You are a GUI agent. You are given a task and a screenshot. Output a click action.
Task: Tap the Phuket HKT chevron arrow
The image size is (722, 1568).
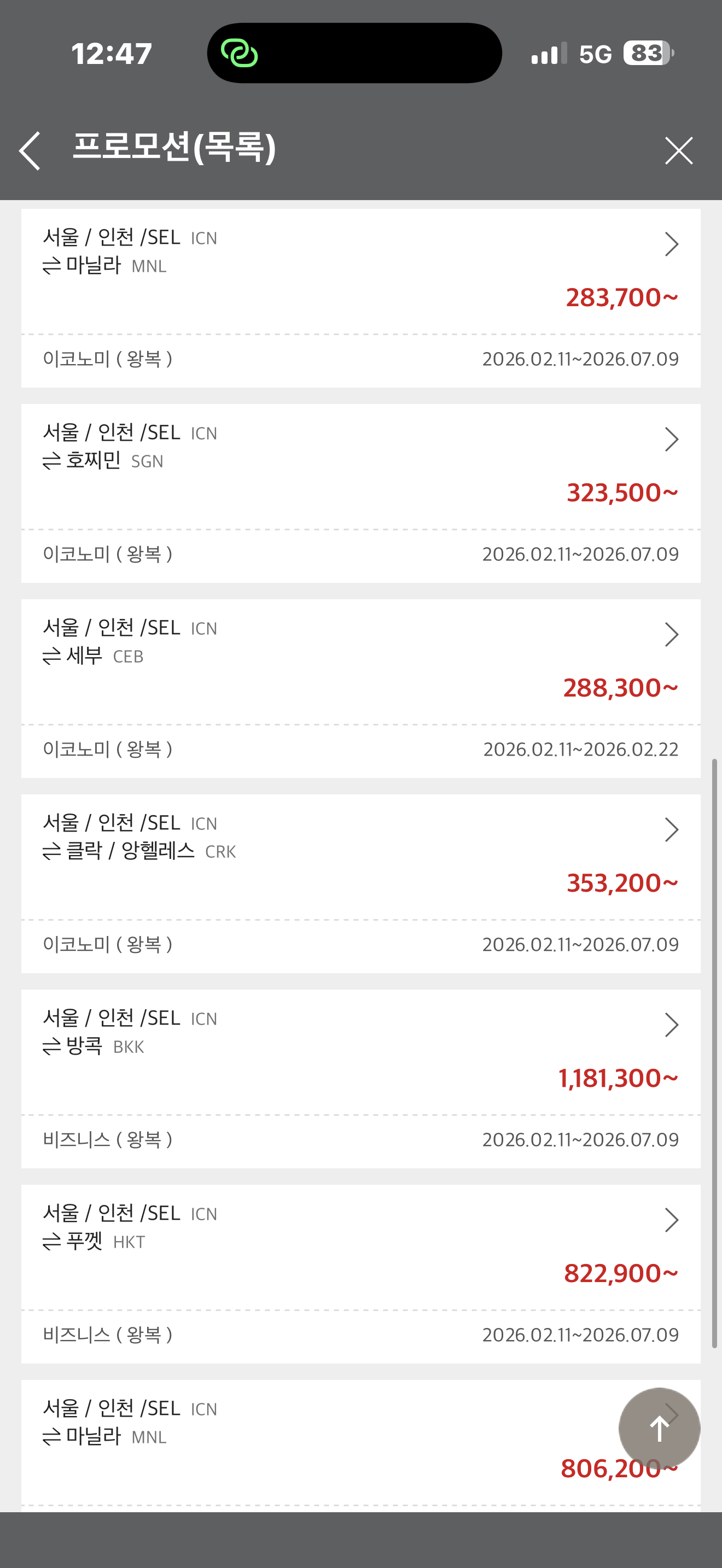[671, 1220]
